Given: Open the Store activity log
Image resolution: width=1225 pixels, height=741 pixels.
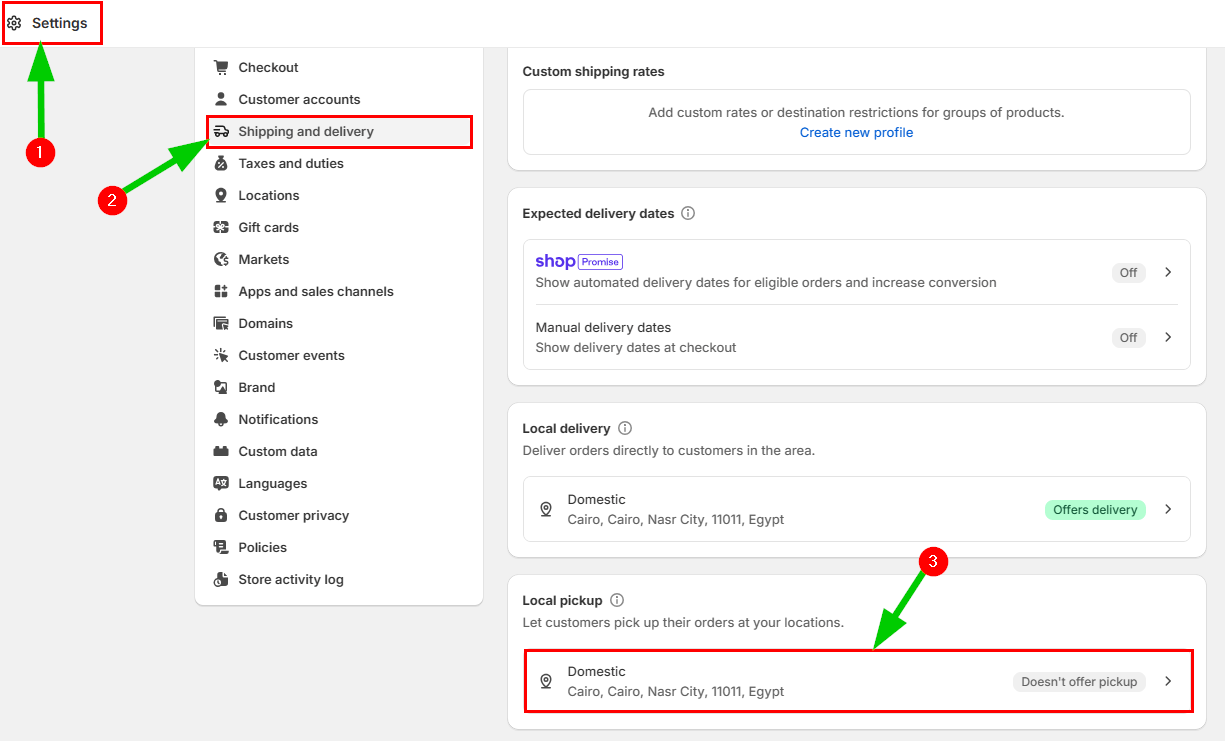Looking at the screenshot, I should (x=290, y=579).
